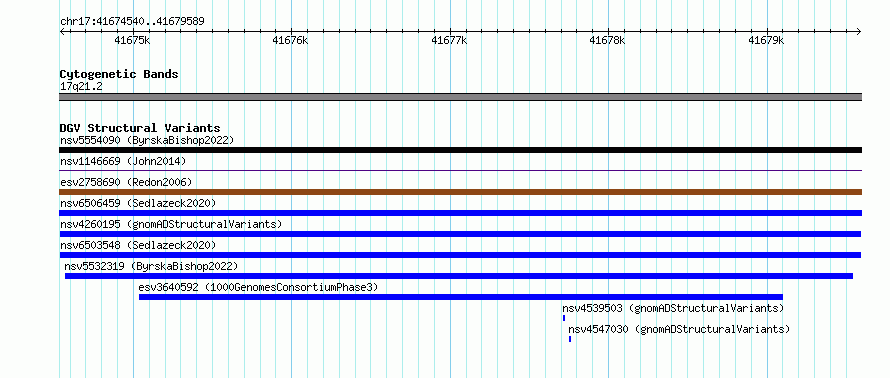
Task: Open variant label nsv4547030 (gnomADStructuralVariants)
Action: pyautogui.click(x=679, y=329)
